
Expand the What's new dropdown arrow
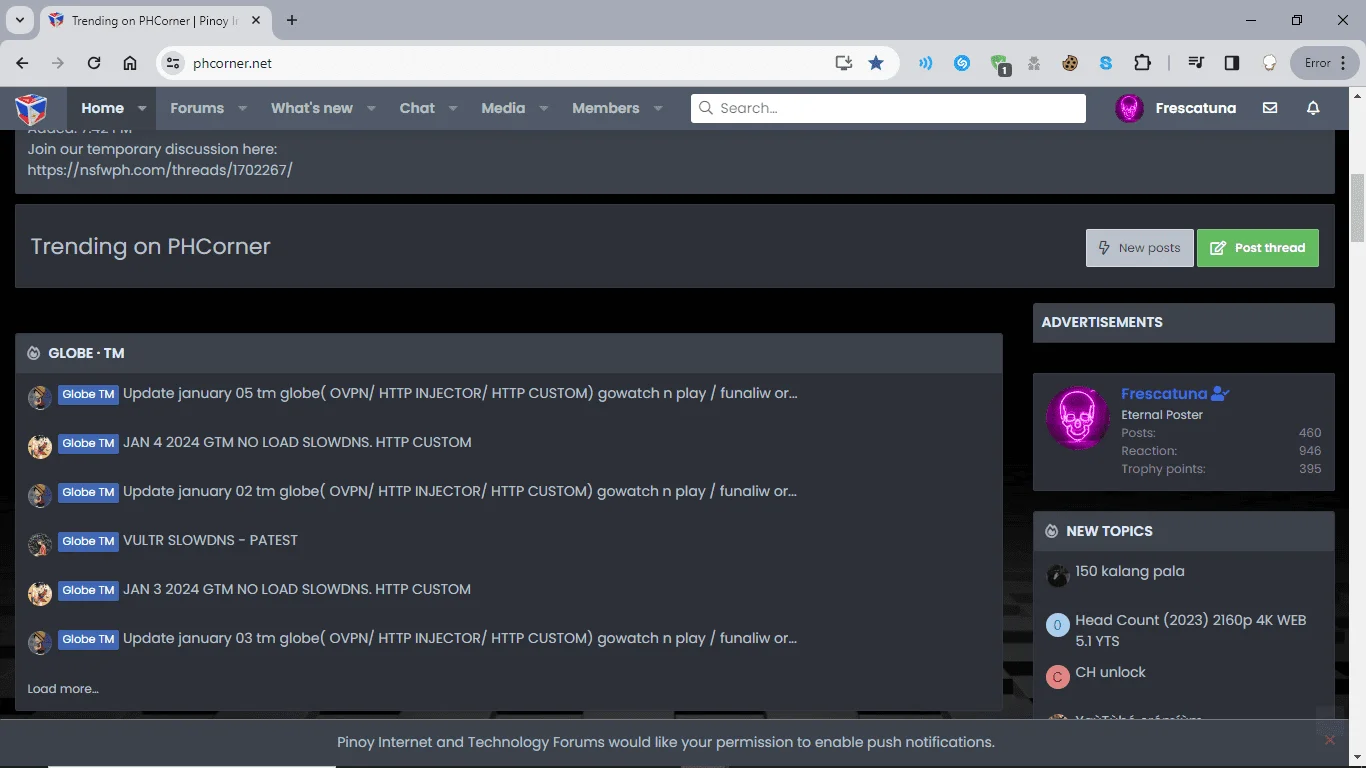point(371,108)
